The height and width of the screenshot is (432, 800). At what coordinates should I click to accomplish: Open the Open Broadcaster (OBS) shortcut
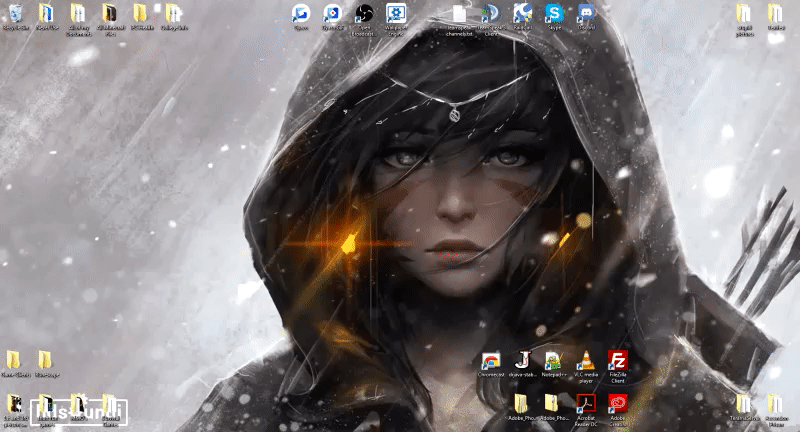tap(364, 19)
